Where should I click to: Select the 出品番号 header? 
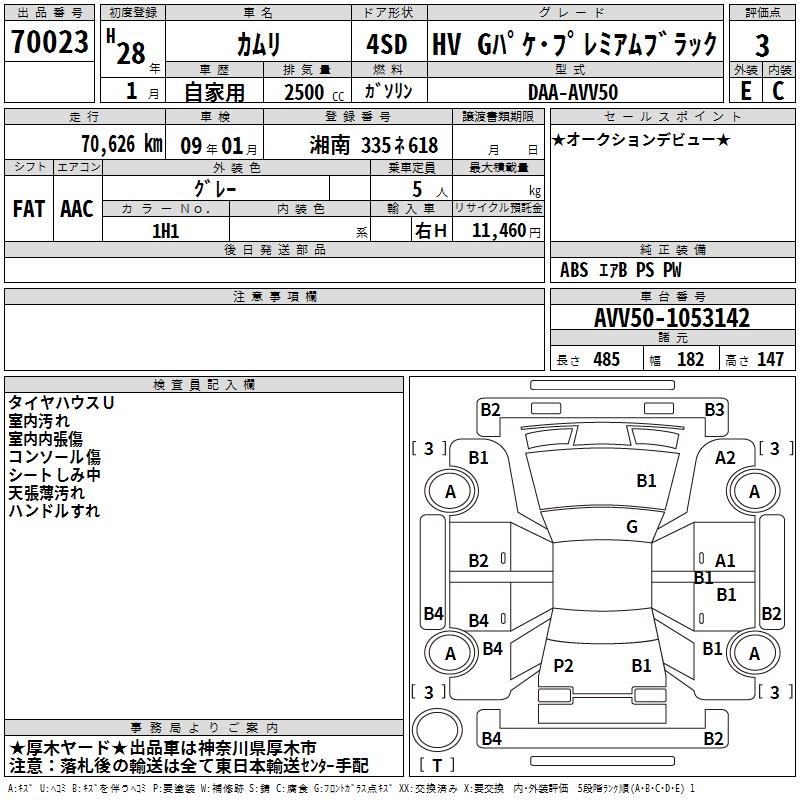tap(49, 13)
